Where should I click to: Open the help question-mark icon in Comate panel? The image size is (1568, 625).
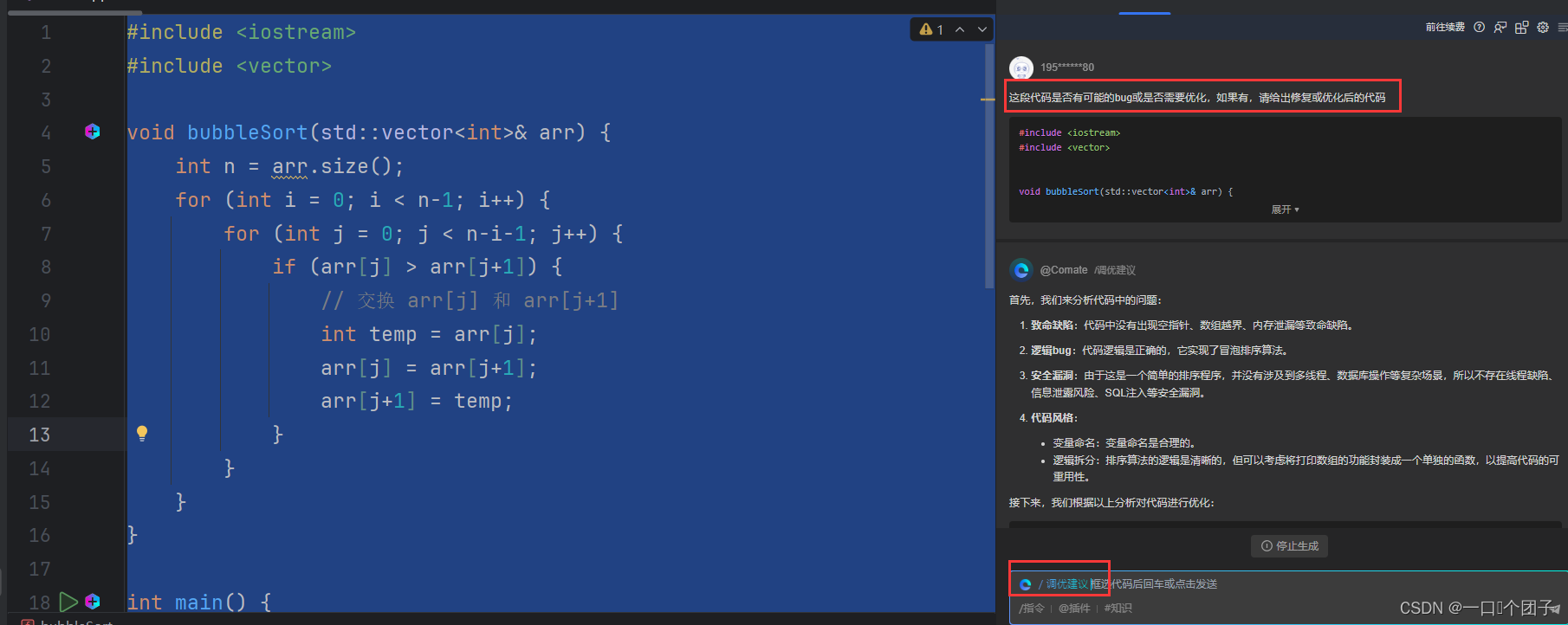pos(1479,27)
